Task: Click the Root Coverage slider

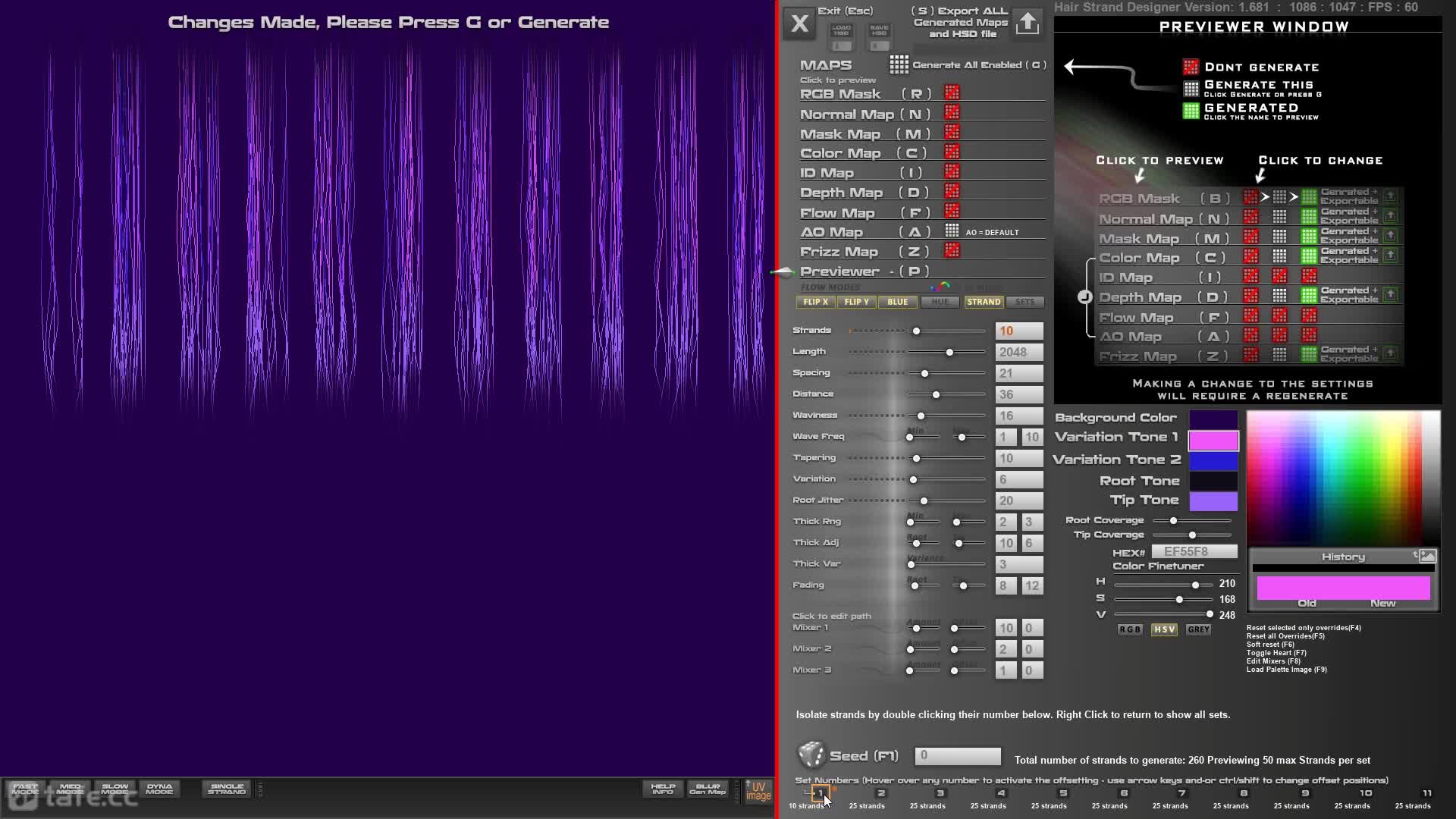Action: click(1192, 521)
